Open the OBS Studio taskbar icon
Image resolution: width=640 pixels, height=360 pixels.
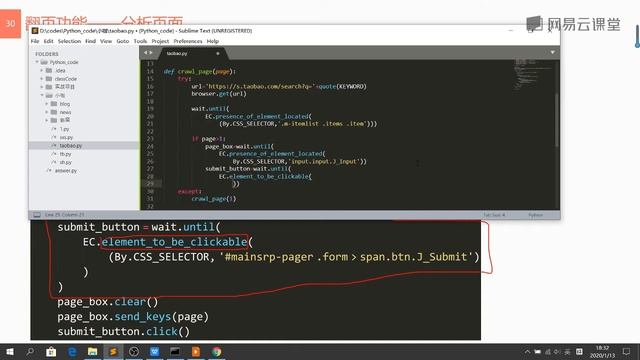pyautogui.click(x=134, y=351)
